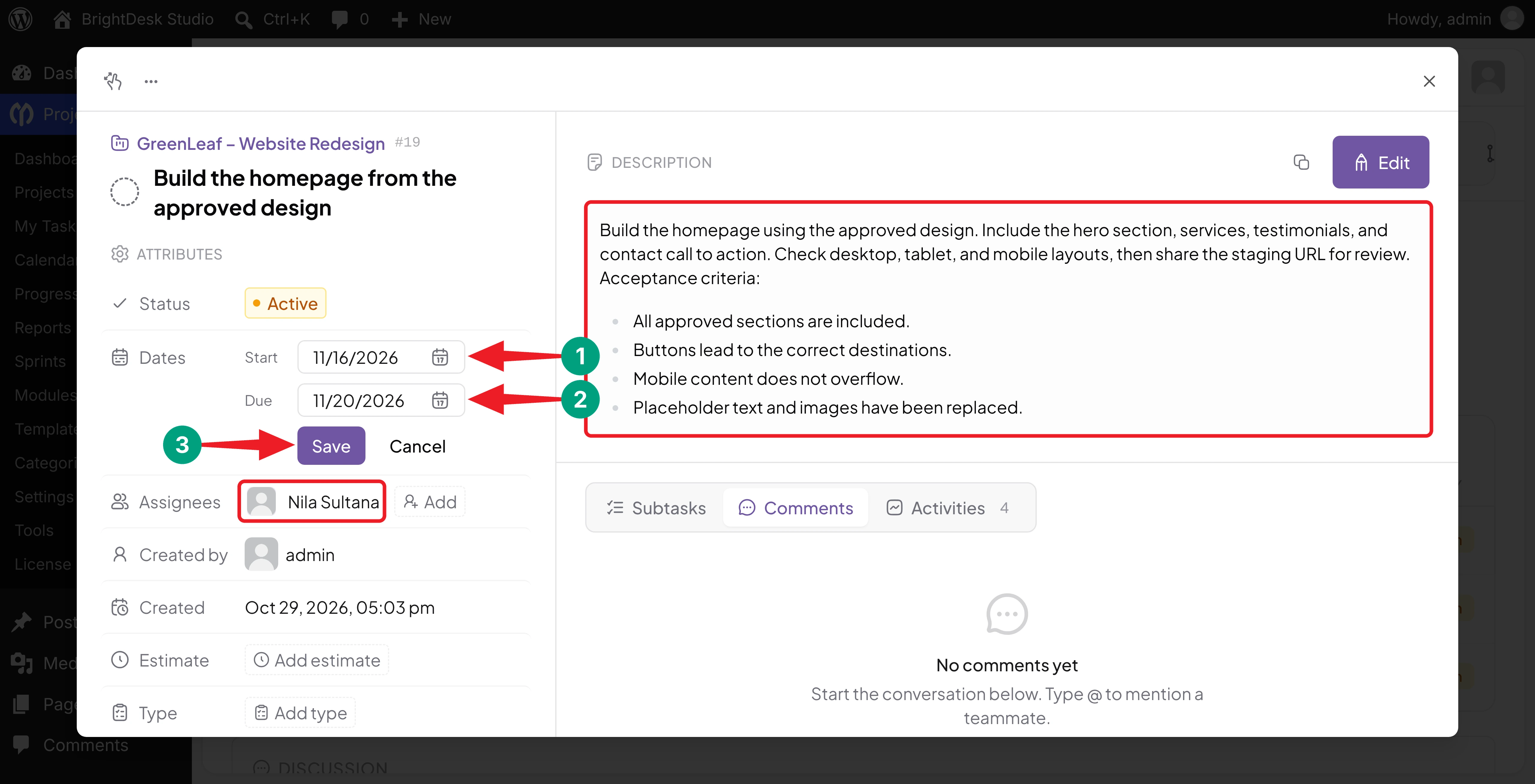Click the Assignees people icon
Viewport: 1535px width, 784px height.
coord(120,502)
